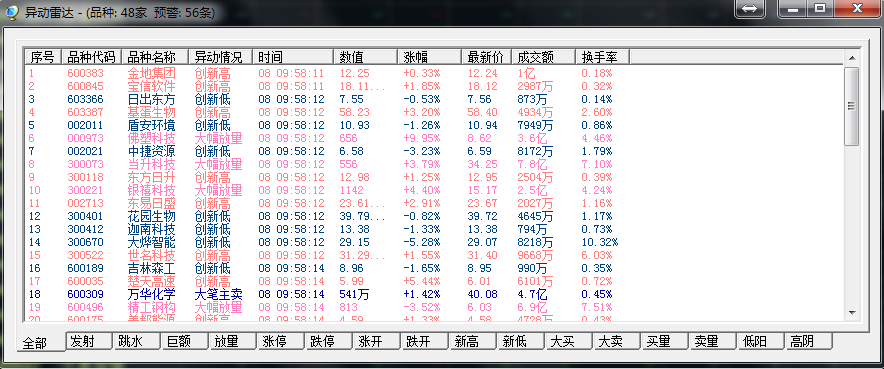Sort by the 品种代码 column header
The image size is (884, 369).
coord(91,57)
